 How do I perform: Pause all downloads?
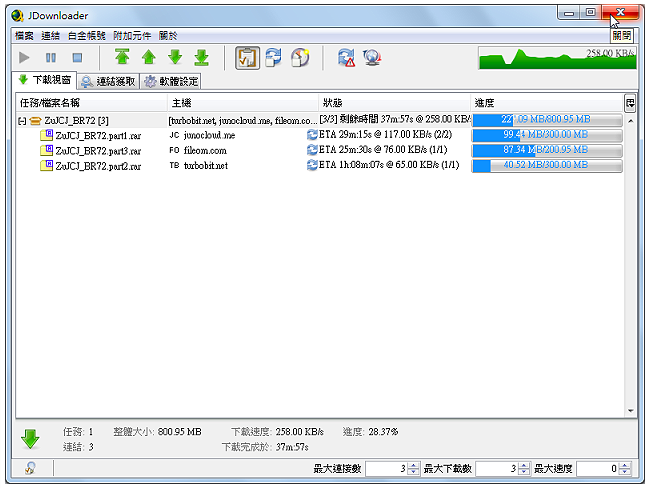point(51,58)
